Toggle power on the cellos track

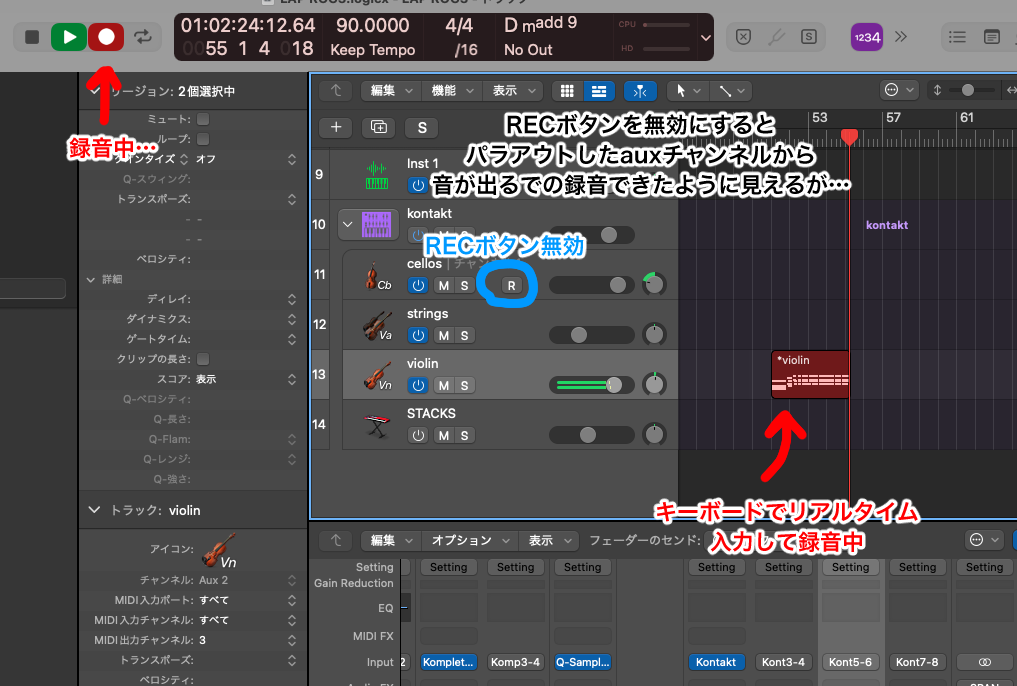pos(418,285)
